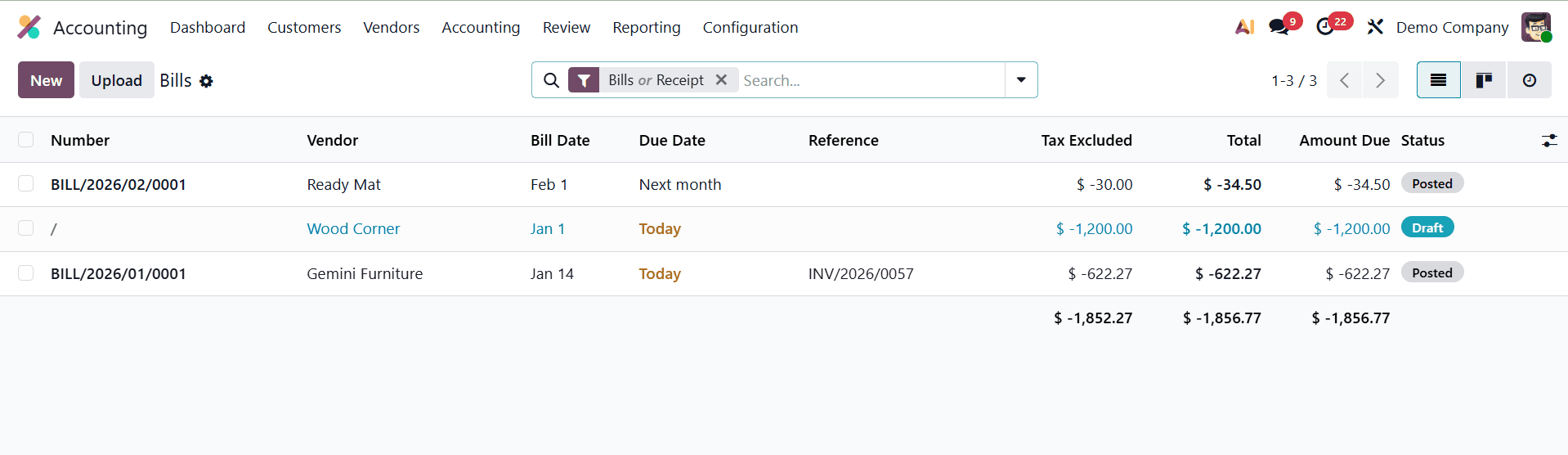
Task: Sort by Due Date column header
Action: coord(672,140)
